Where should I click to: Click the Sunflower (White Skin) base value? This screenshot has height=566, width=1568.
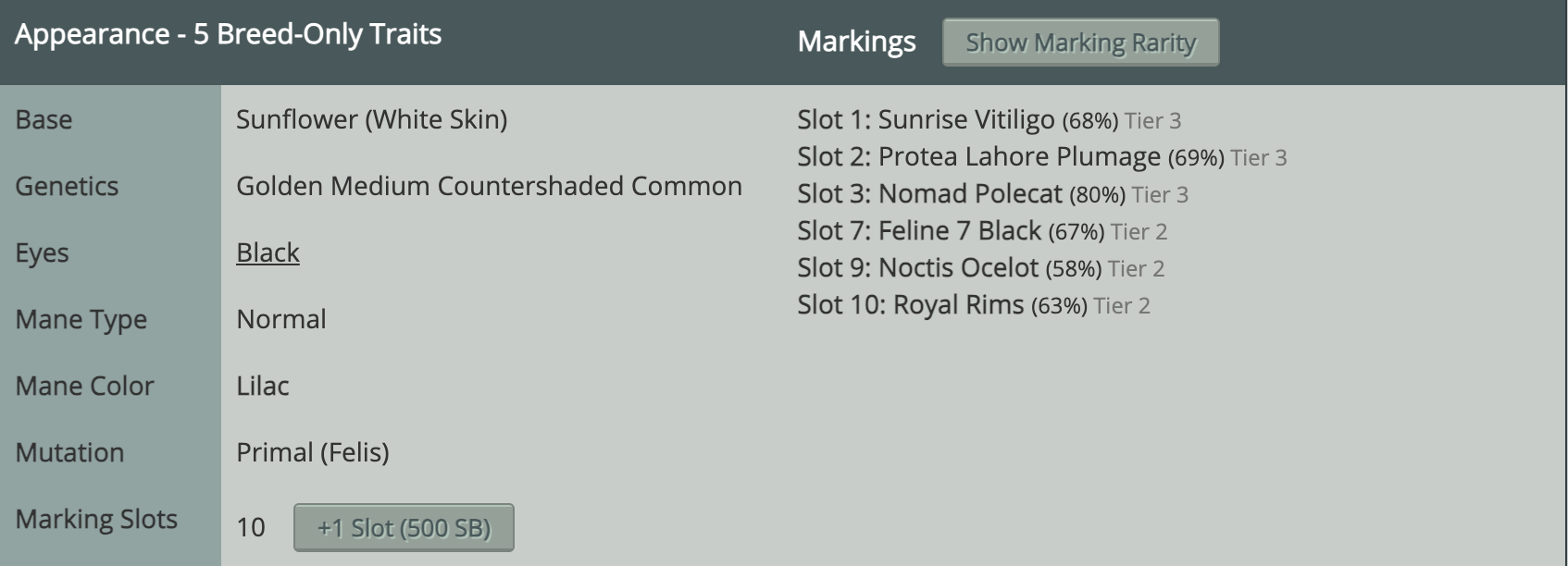point(371,119)
